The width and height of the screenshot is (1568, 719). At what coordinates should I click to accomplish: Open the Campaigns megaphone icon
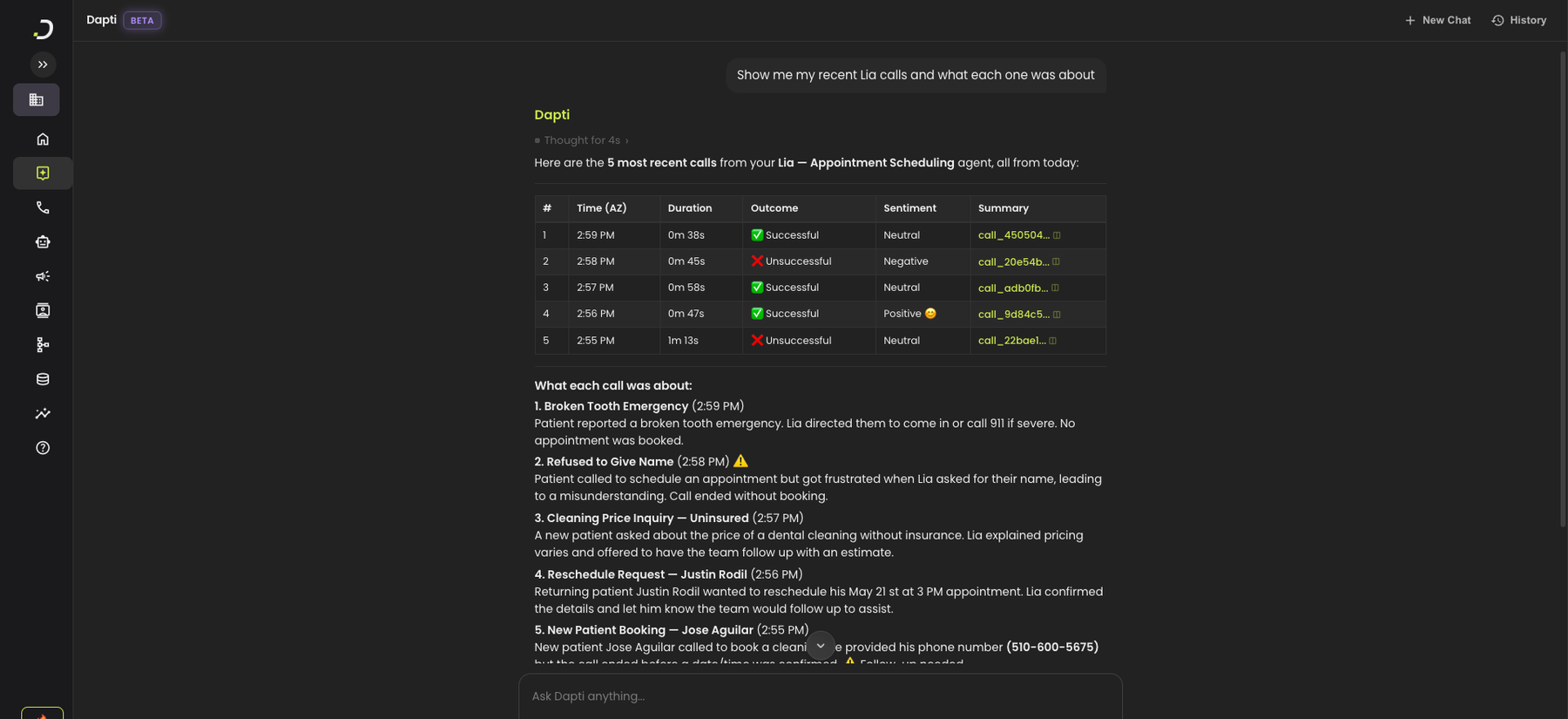pyautogui.click(x=43, y=276)
